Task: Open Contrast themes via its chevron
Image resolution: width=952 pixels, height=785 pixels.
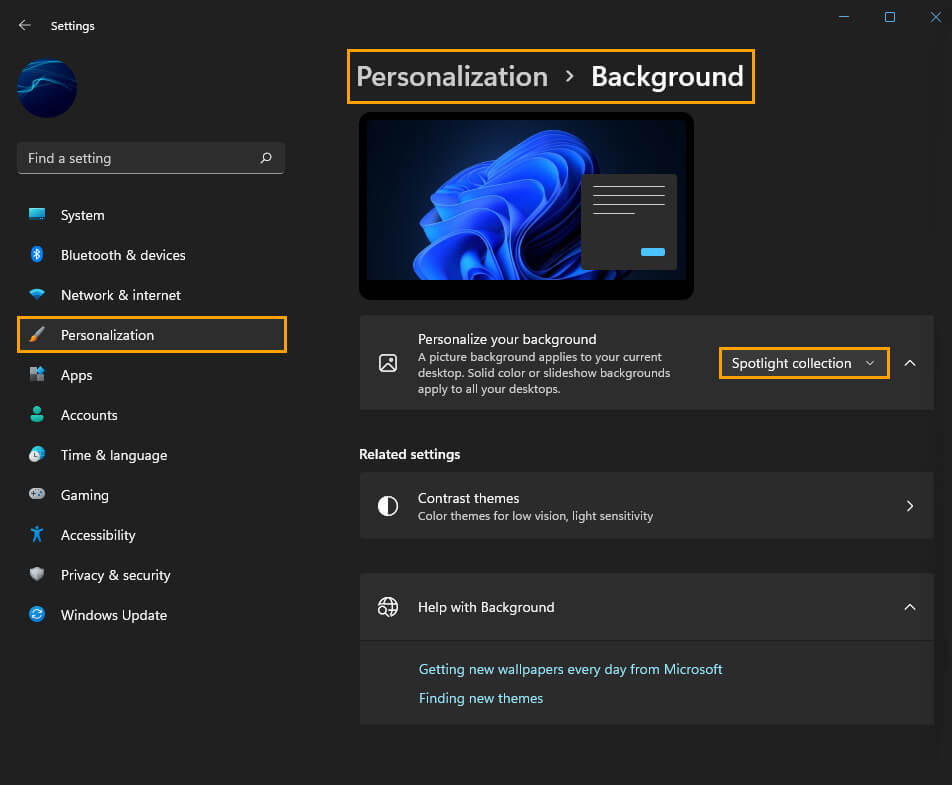Action: coord(910,506)
